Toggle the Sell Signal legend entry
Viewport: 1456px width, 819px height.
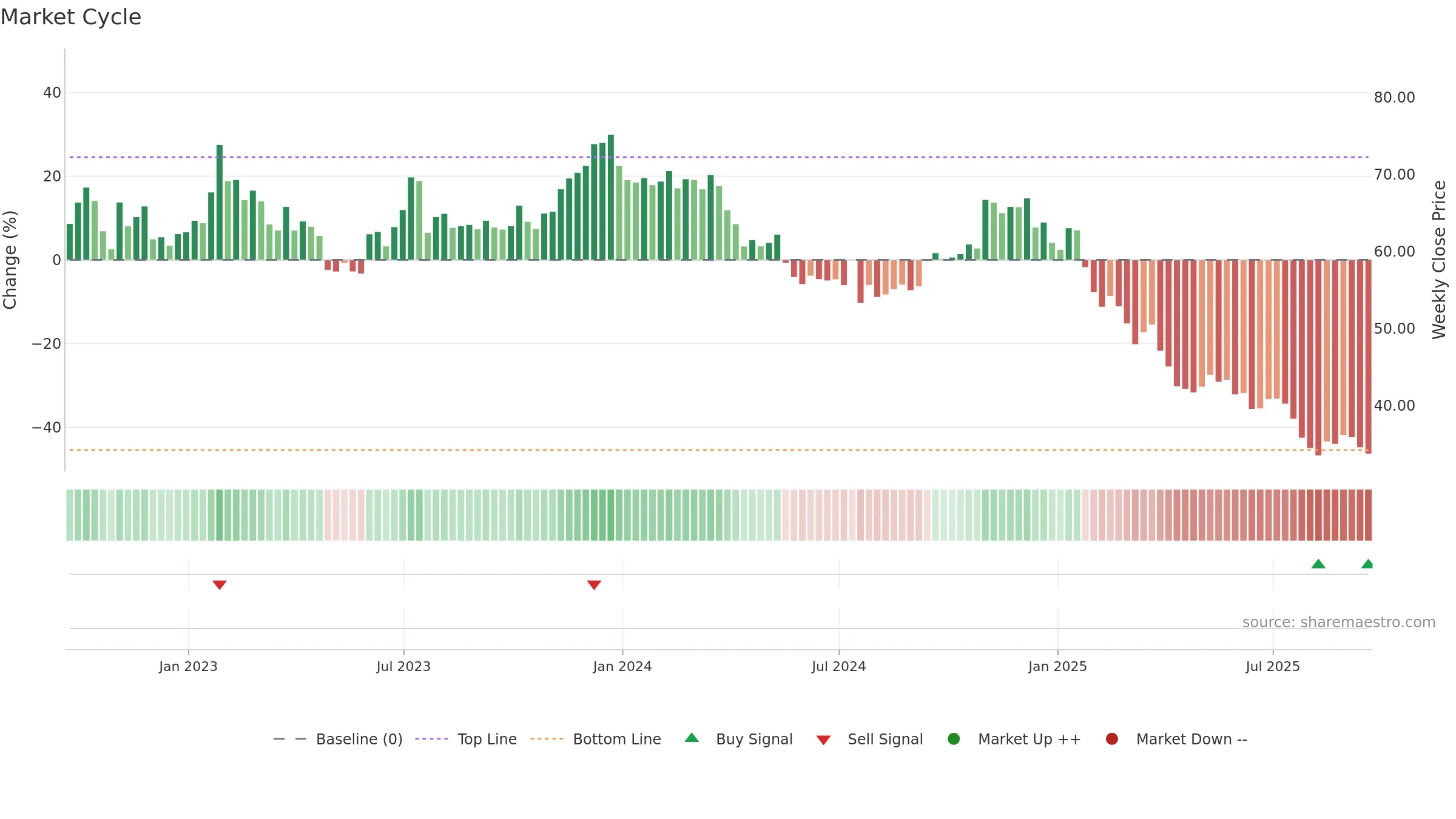(869, 739)
